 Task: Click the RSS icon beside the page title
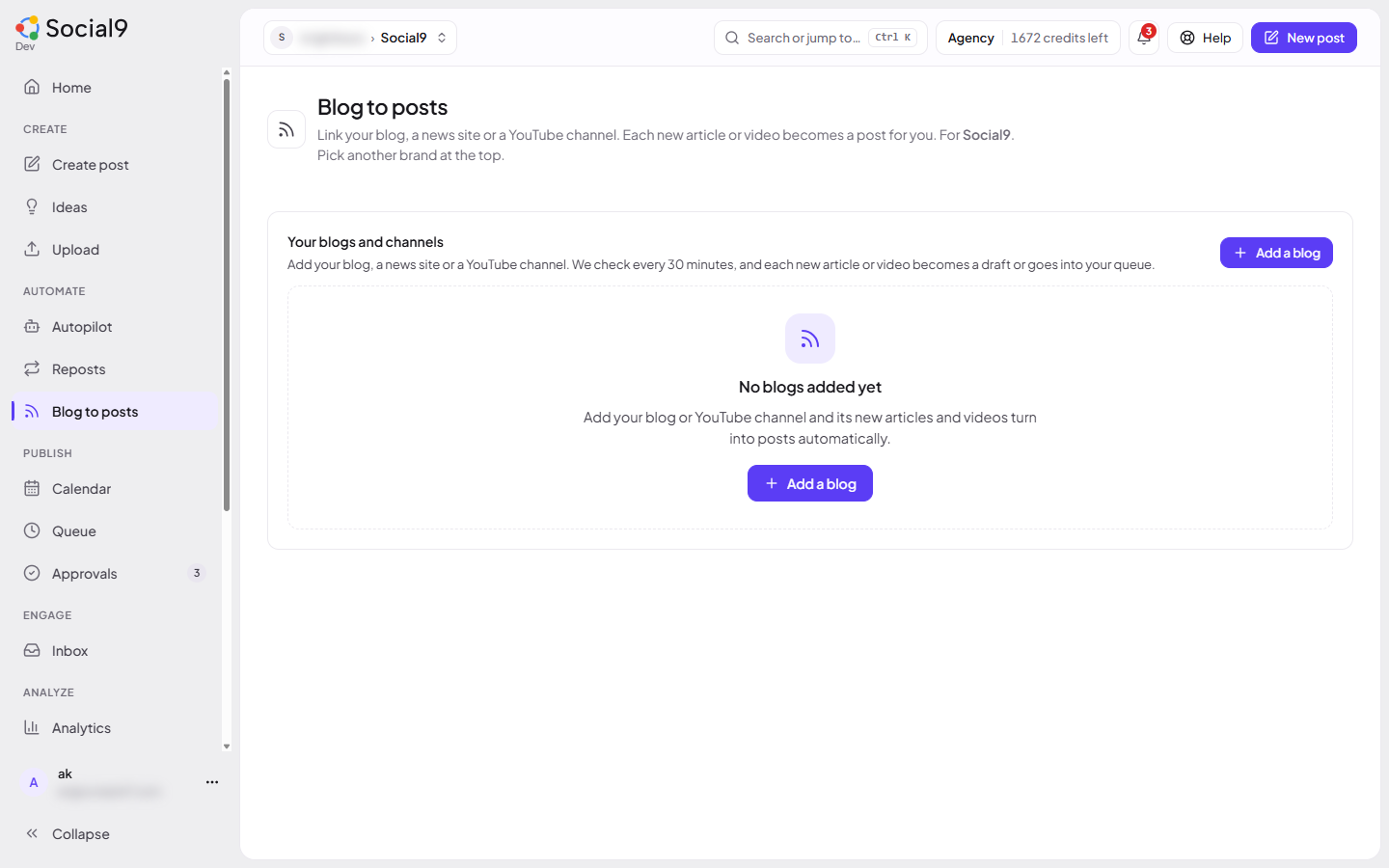[x=286, y=129]
